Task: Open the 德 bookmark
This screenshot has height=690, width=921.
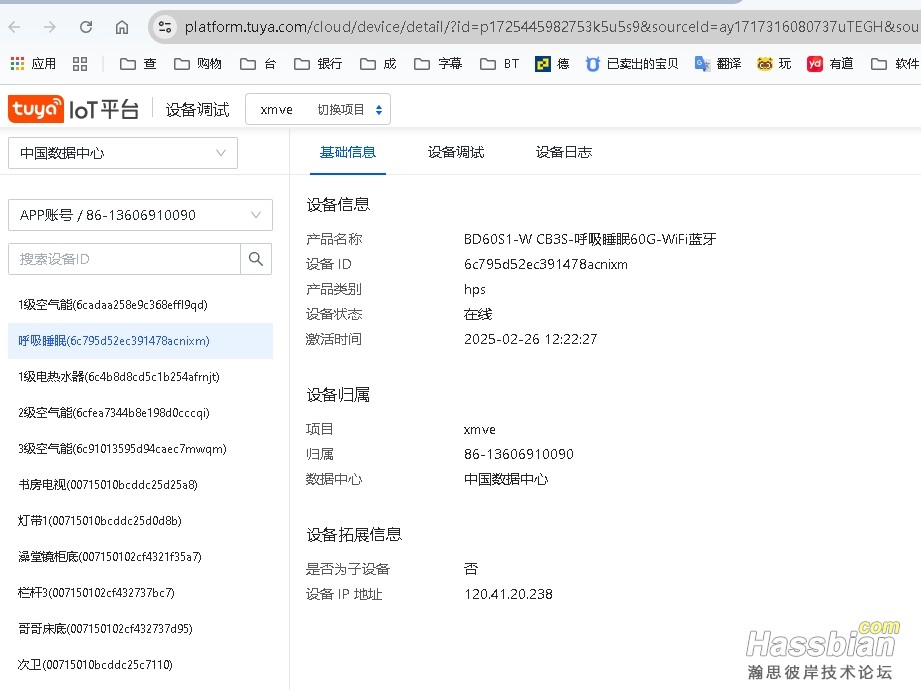Action: point(552,63)
